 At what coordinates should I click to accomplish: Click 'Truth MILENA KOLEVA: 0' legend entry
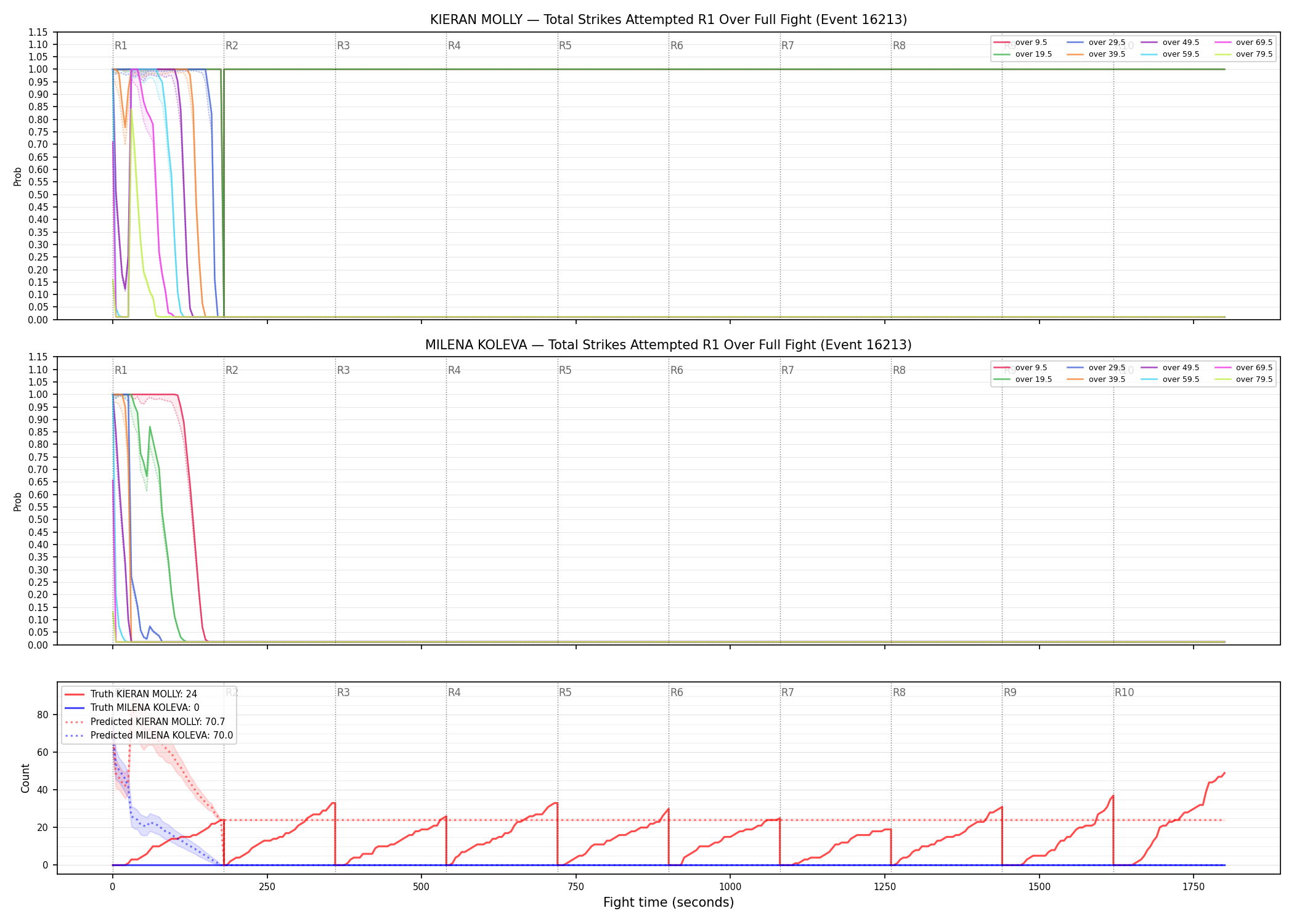[x=132, y=708]
